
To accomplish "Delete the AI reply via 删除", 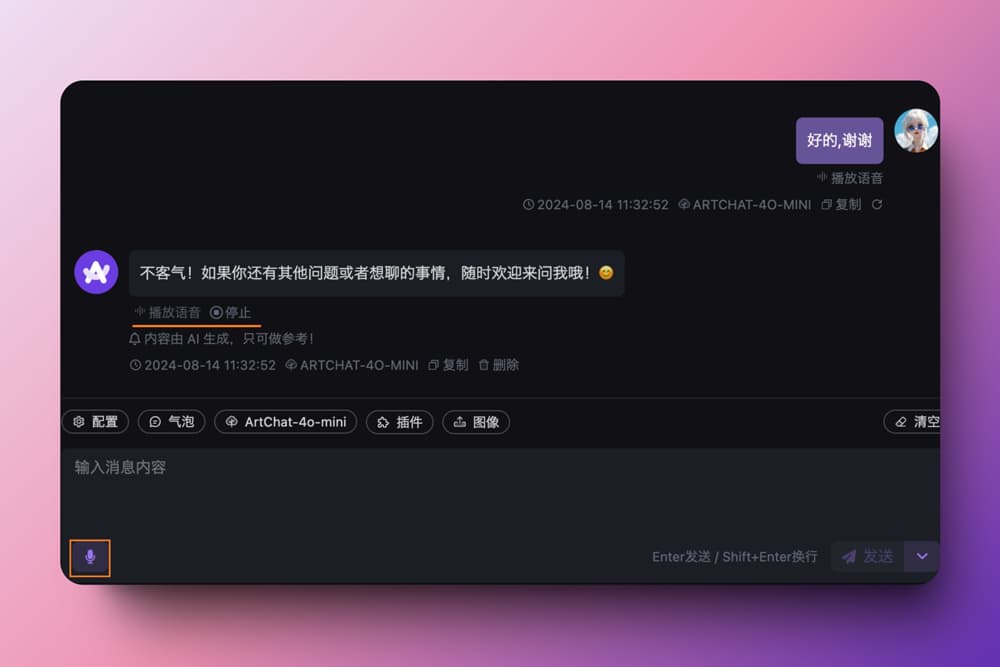I will pyautogui.click(x=499, y=365).
